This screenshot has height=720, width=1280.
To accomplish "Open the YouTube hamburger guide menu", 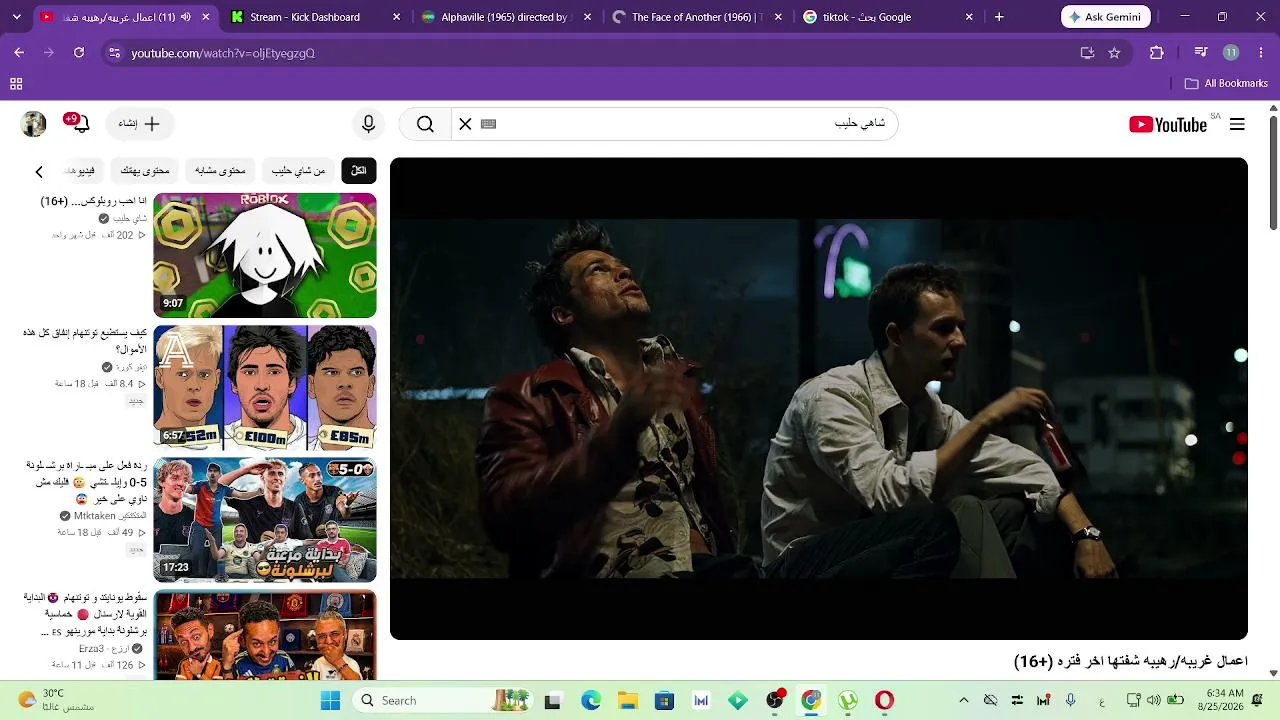I will click(x=1237, y=124).
